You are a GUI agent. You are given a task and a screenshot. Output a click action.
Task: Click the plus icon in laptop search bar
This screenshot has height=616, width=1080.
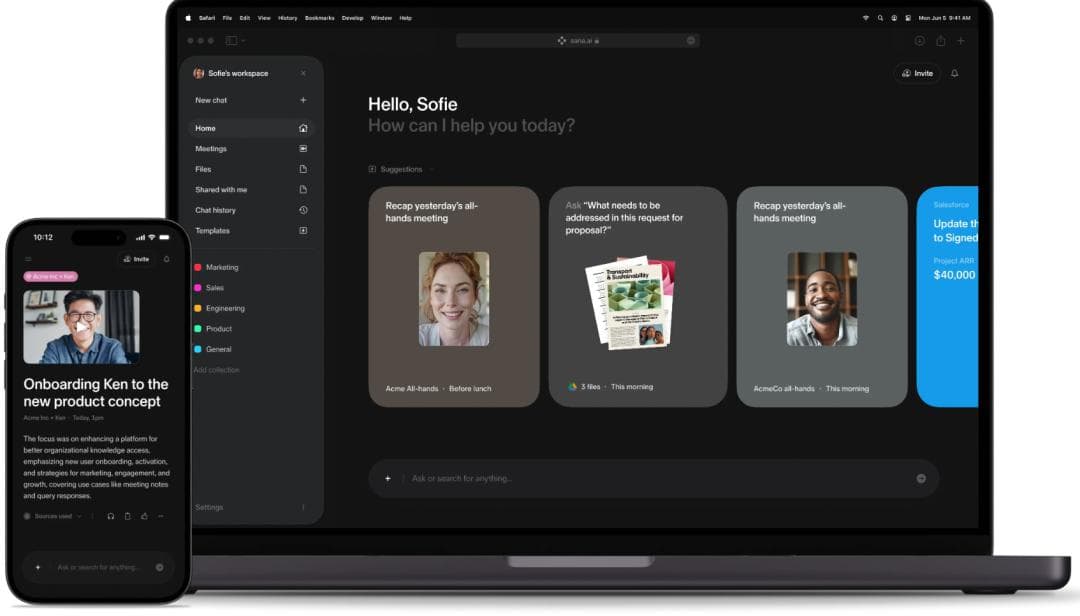pos(388,478)
